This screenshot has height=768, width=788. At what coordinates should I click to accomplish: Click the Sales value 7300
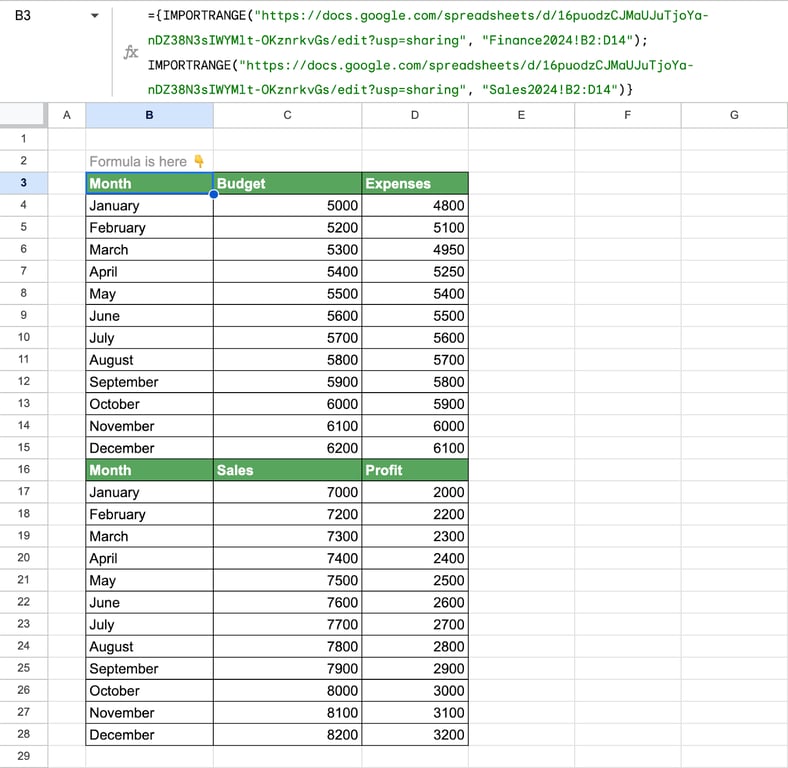pyautogui.click(x=287, y=536)
